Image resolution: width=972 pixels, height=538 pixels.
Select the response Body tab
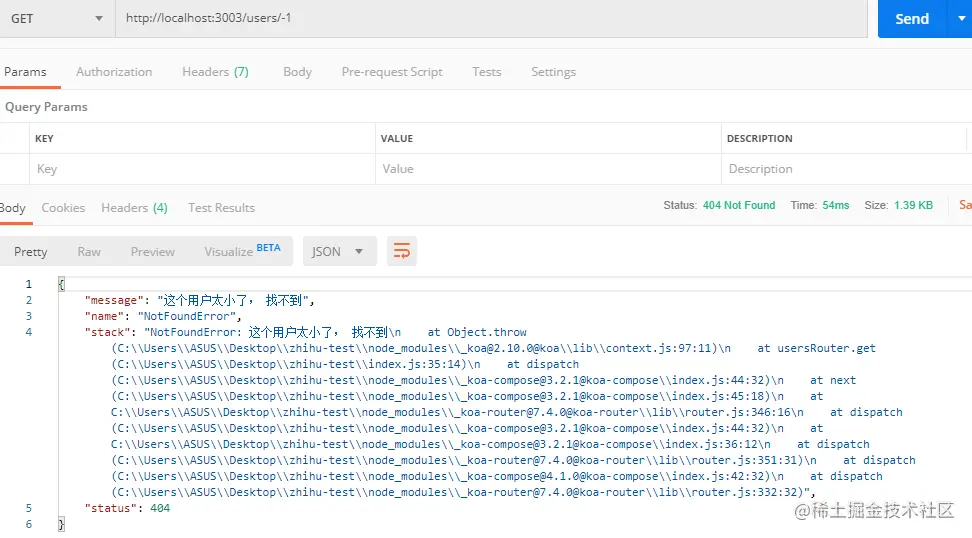(x=12, y=208)
